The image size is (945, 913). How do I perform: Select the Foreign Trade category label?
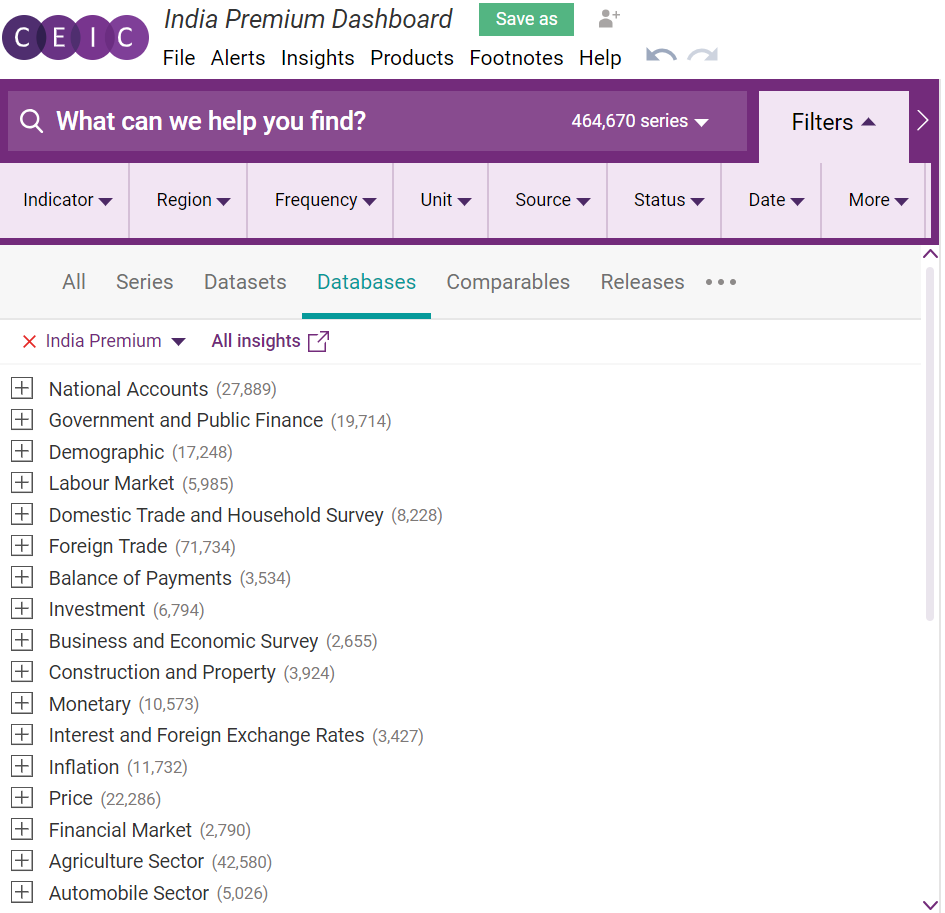tap(108, 546)
